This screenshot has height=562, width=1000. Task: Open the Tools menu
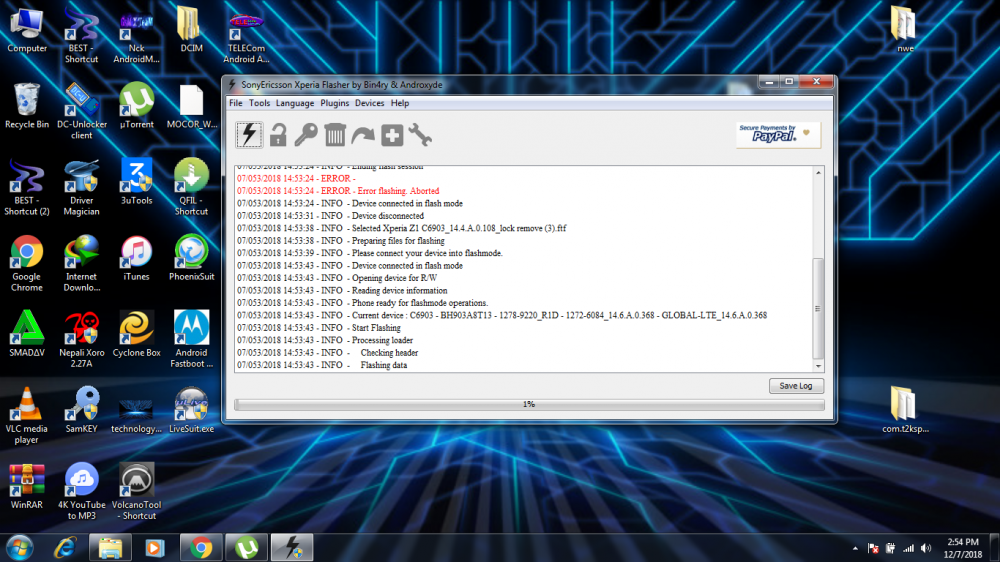tap(259, 103)
